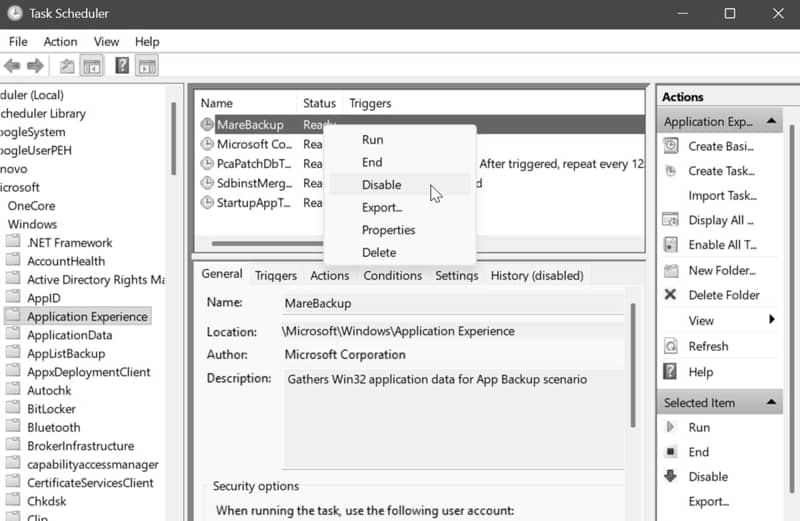
Task: Click the Display All Running Tasks icon
Action: [x=670, y=220]
